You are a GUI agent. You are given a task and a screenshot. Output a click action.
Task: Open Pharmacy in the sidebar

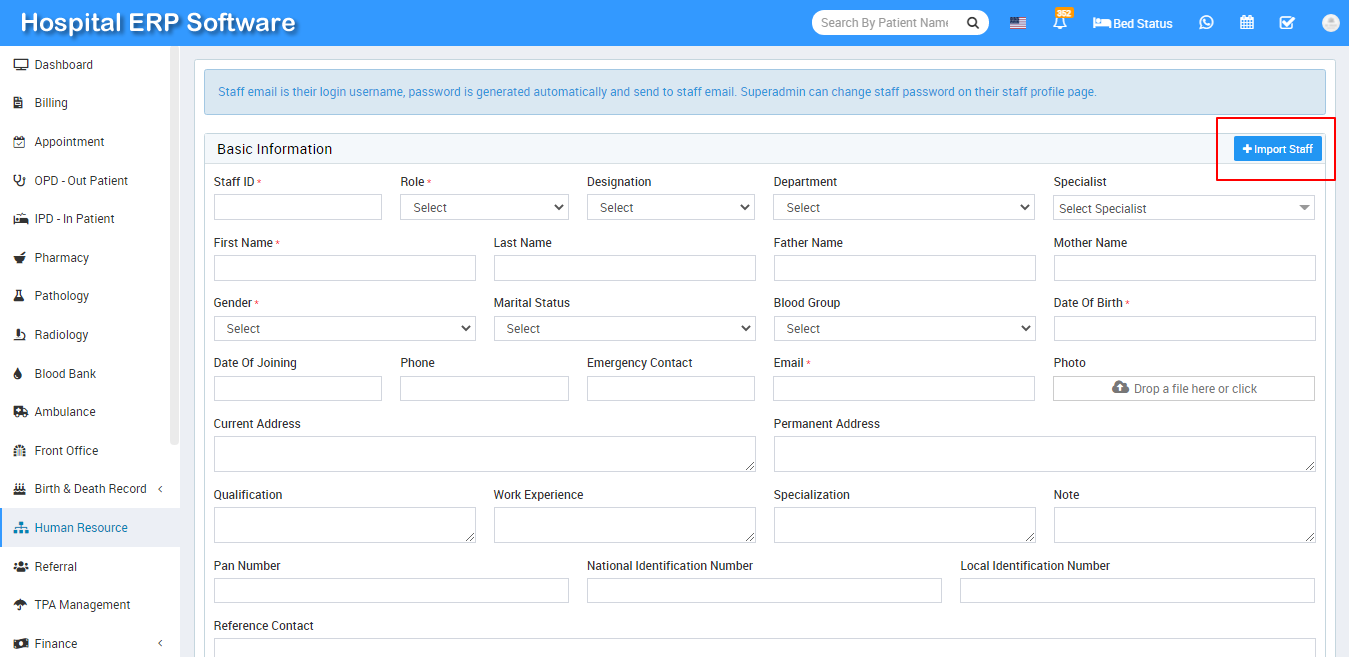point(61,258)
